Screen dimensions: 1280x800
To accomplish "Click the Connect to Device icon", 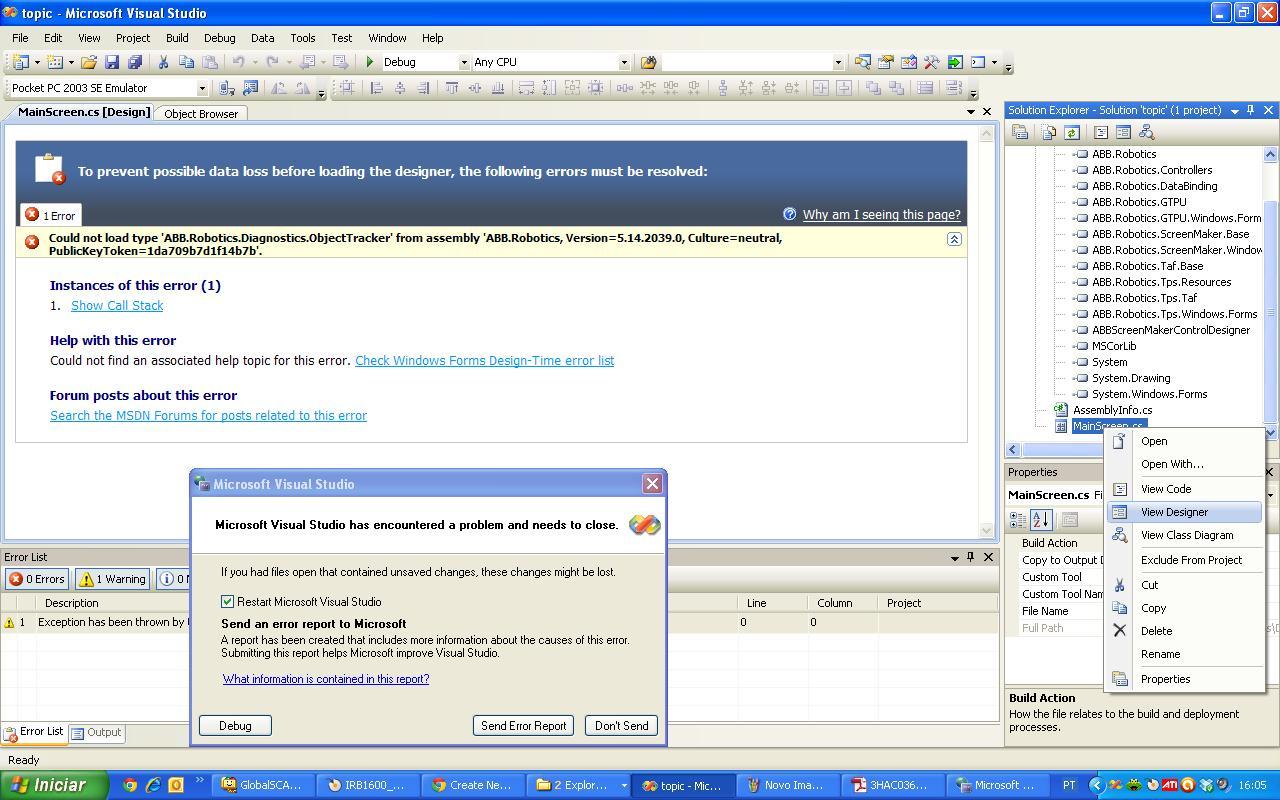I will pos(227,88).
